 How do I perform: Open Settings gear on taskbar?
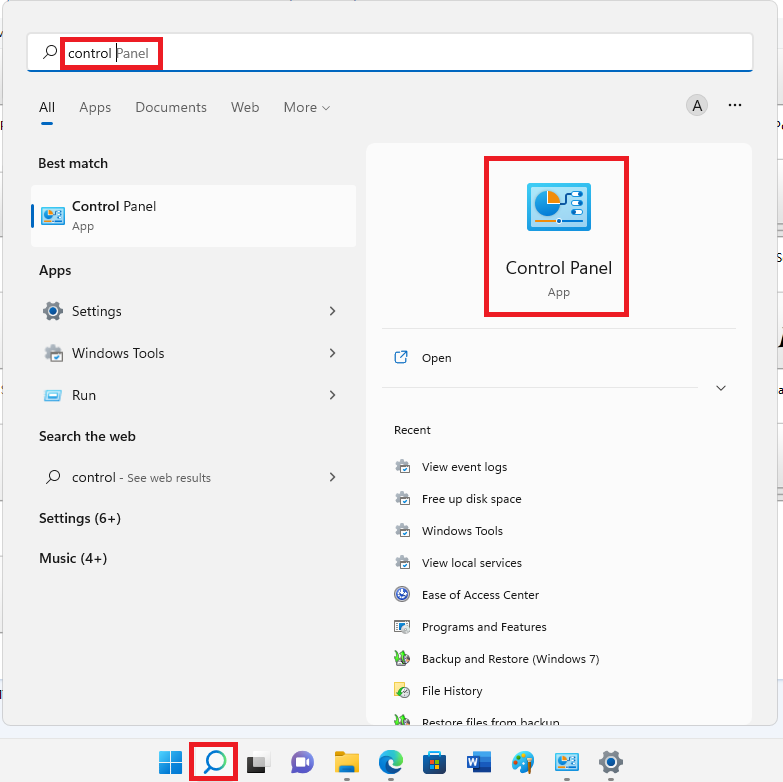pyautogui.click(x=611, y=762)
